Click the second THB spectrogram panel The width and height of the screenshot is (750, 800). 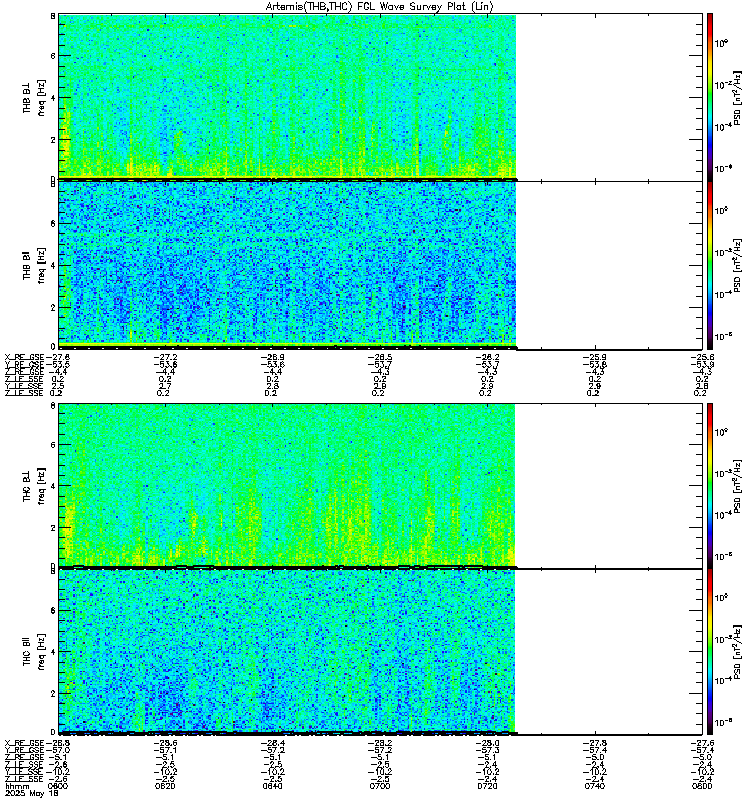point(288,264)
